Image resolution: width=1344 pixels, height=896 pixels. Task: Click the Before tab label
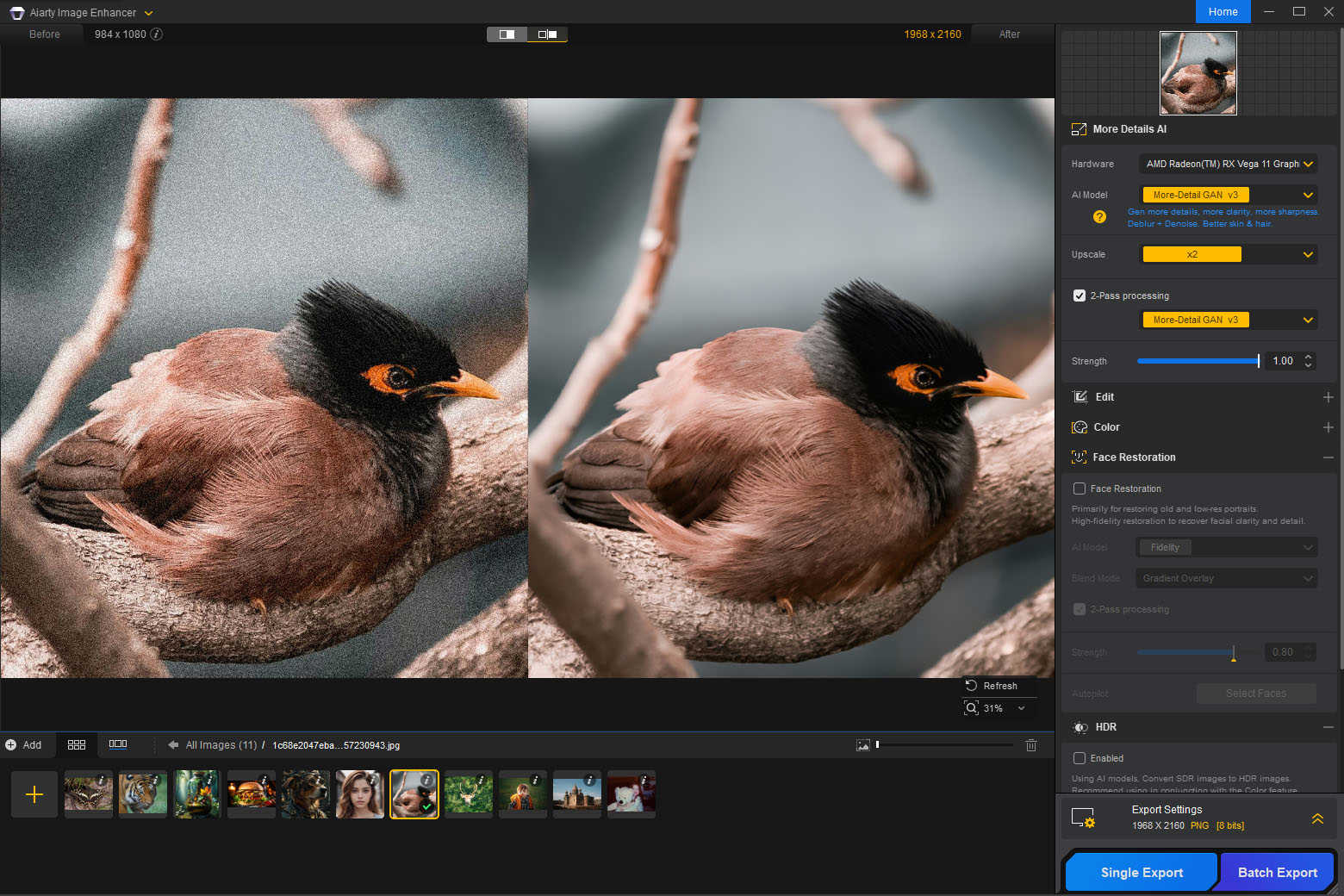45,34
